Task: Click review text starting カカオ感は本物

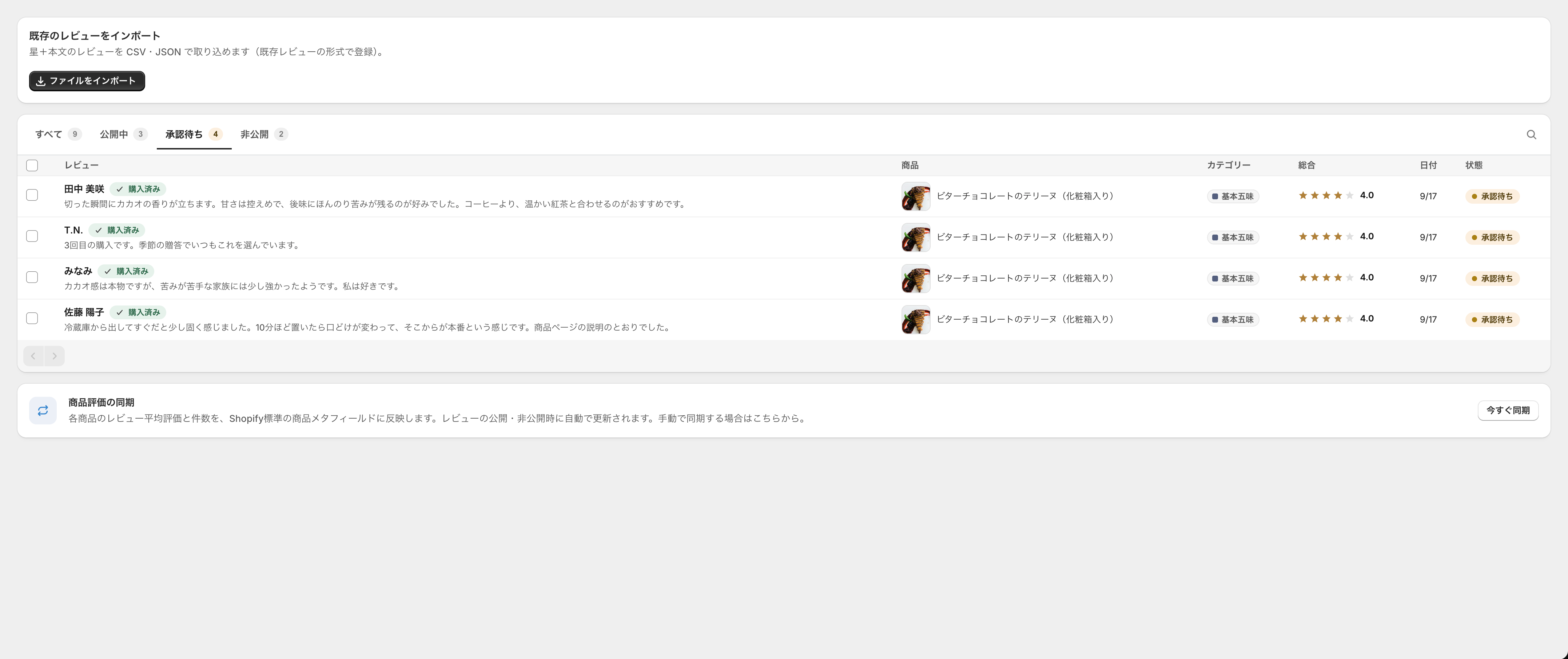Action: 233,286
